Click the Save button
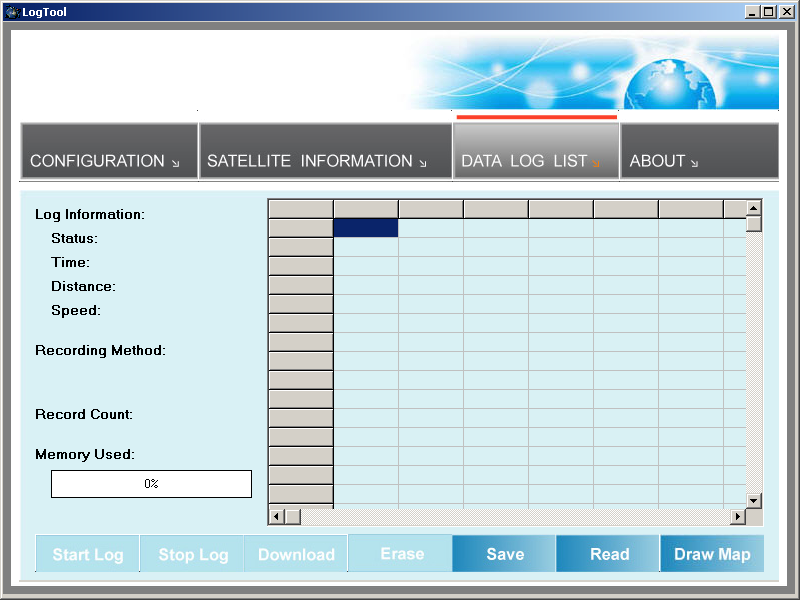Image resolution: width=800 pixels, height=600 pixels. (x=504, y=554)
